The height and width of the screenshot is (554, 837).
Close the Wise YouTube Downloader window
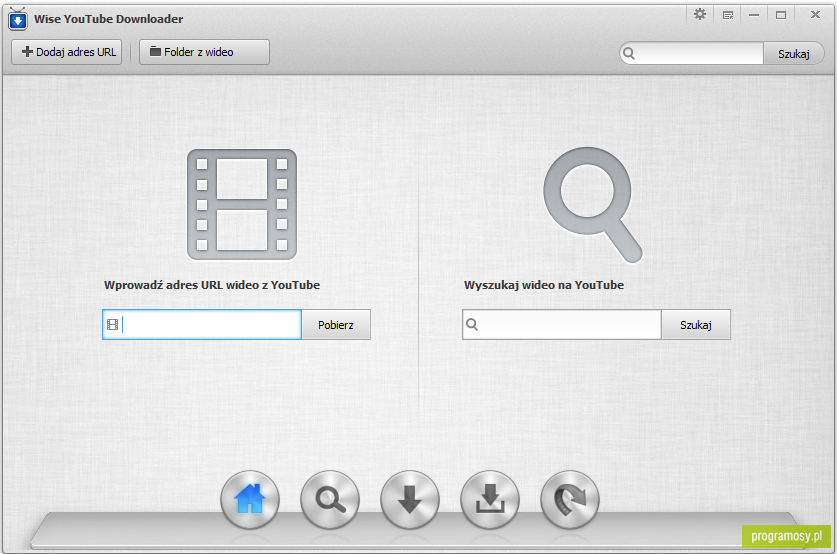click(x=815, y=15)
